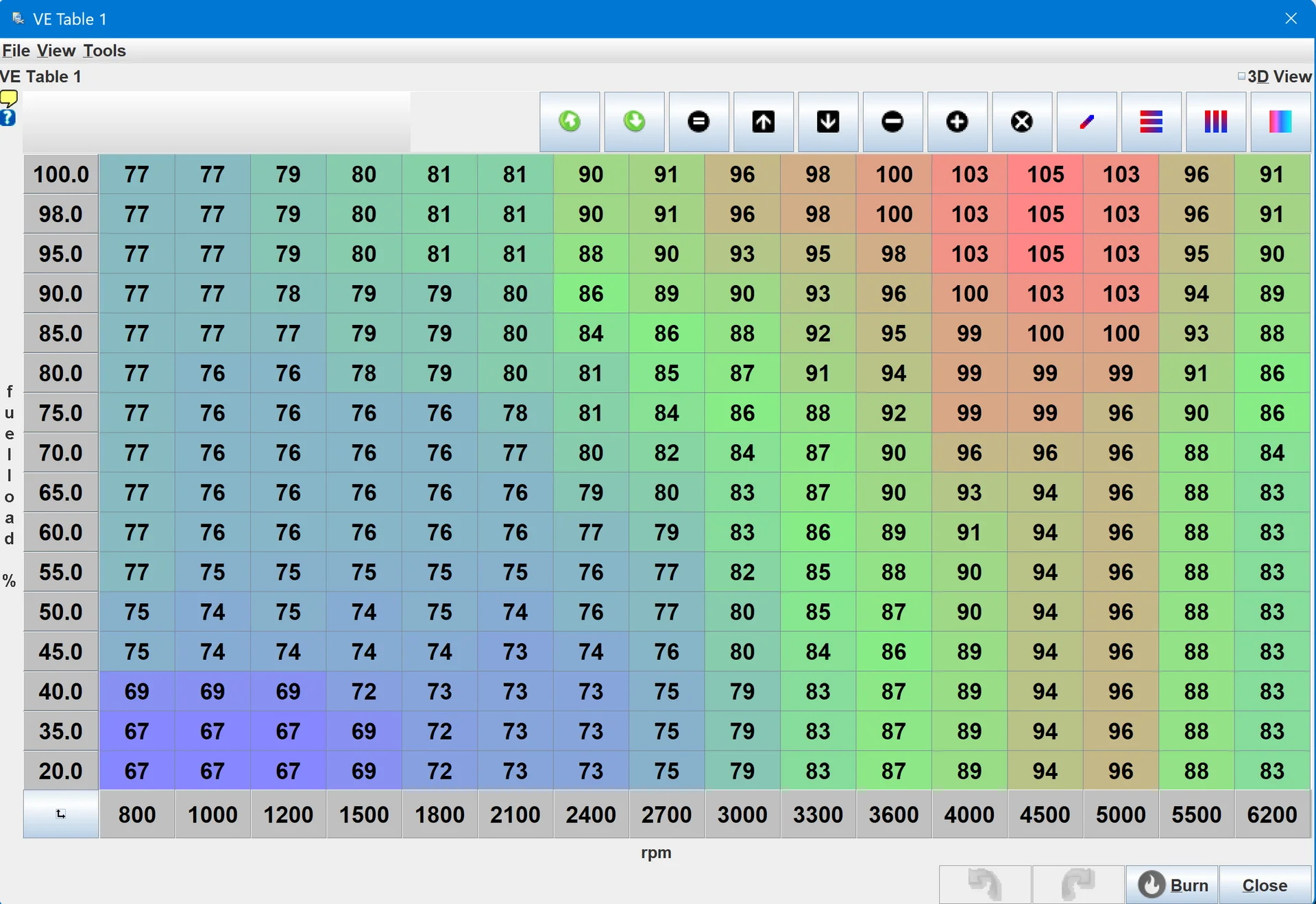Select the 55.0 fuel load row header
Viewport: 1316px width, 904px height.
[61, 572]
